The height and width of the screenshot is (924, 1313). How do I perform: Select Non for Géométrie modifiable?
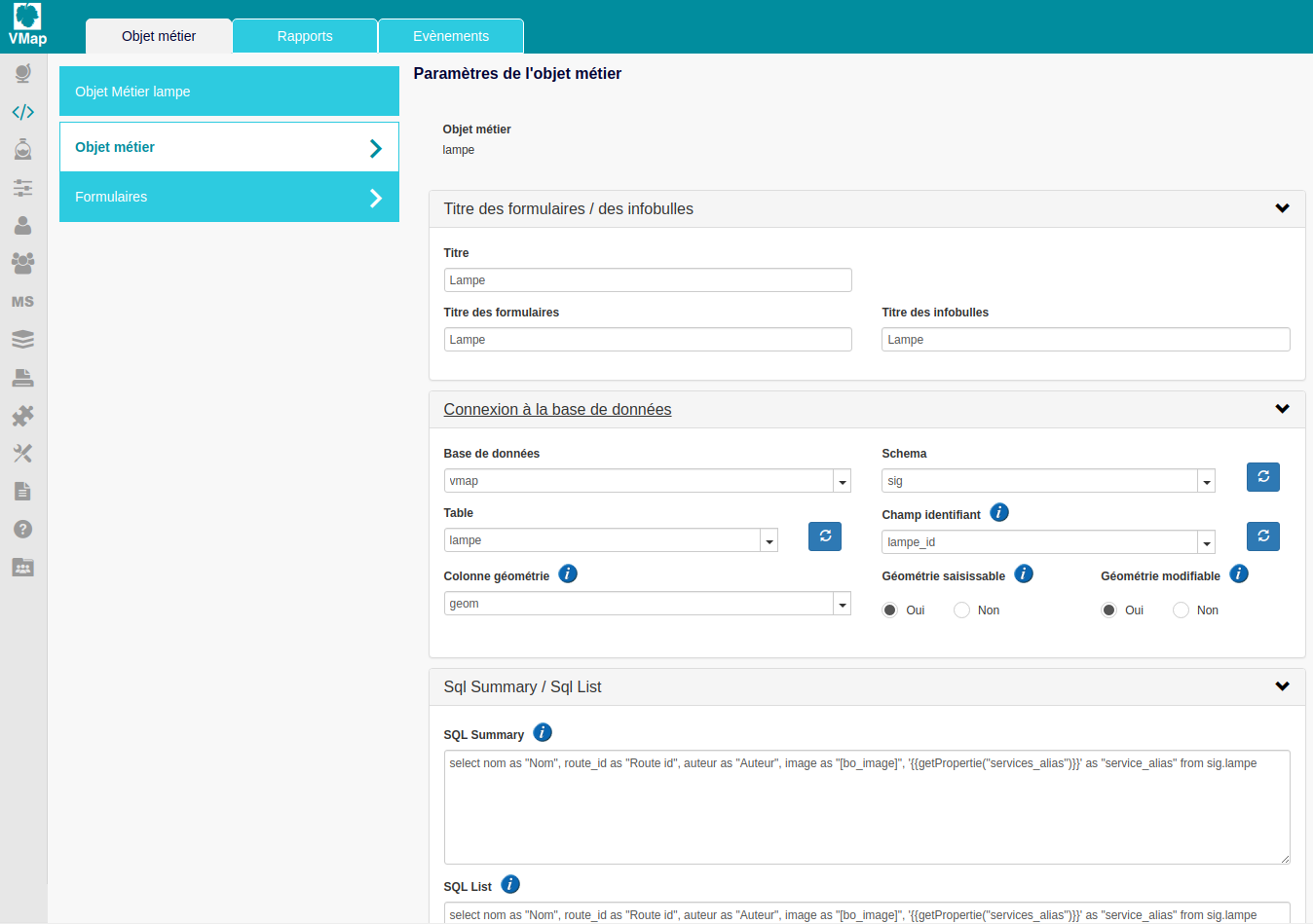1181,610
